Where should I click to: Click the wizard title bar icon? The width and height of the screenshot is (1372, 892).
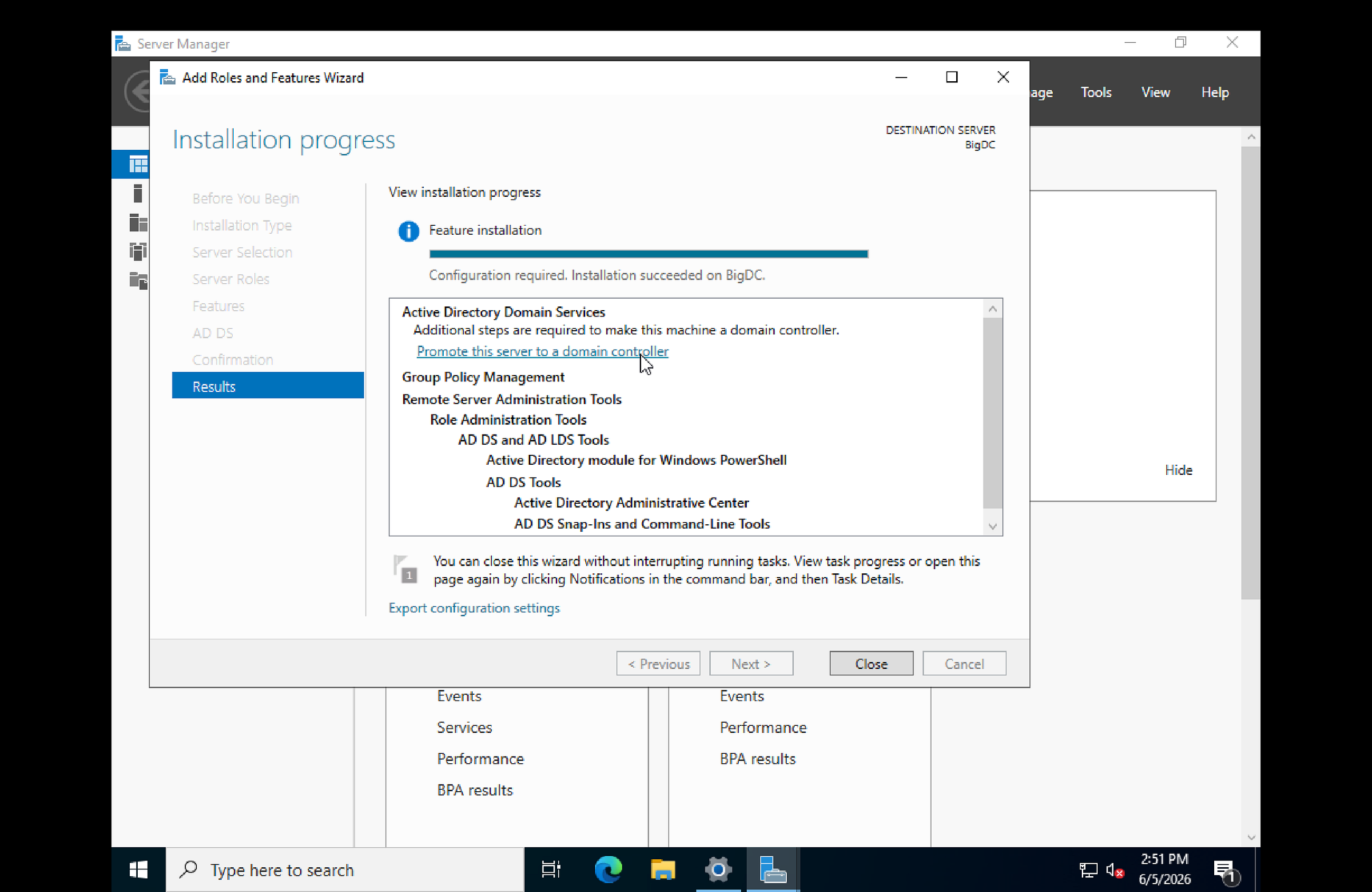167,77
